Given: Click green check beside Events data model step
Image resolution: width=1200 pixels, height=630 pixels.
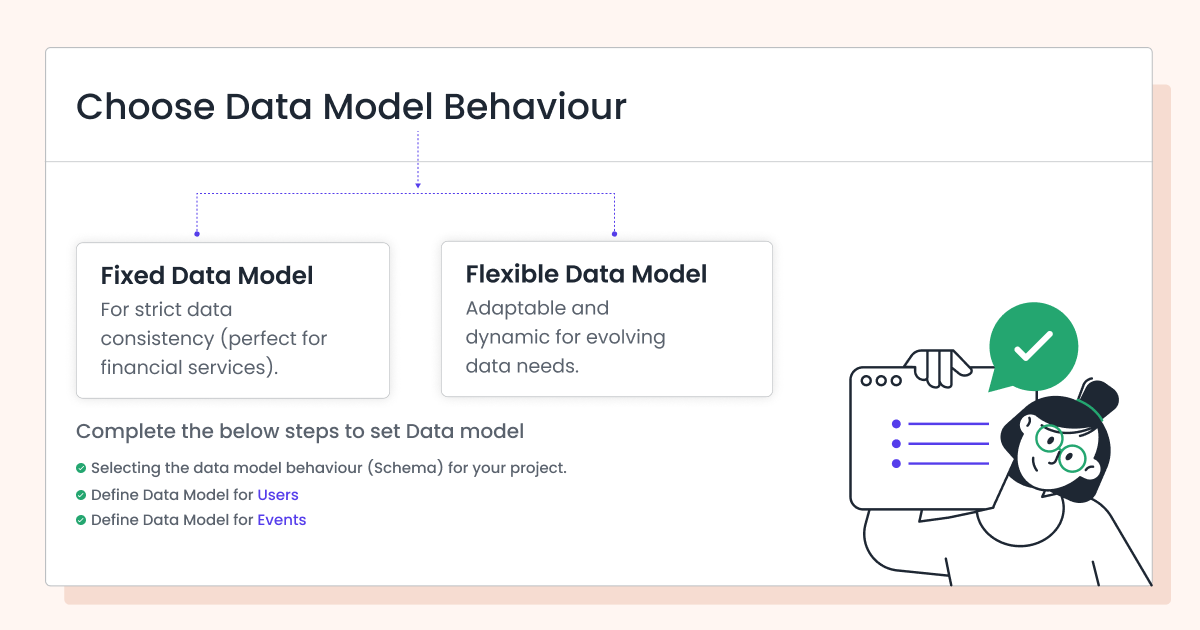Looking at the screenshot, I should [81, 520].
